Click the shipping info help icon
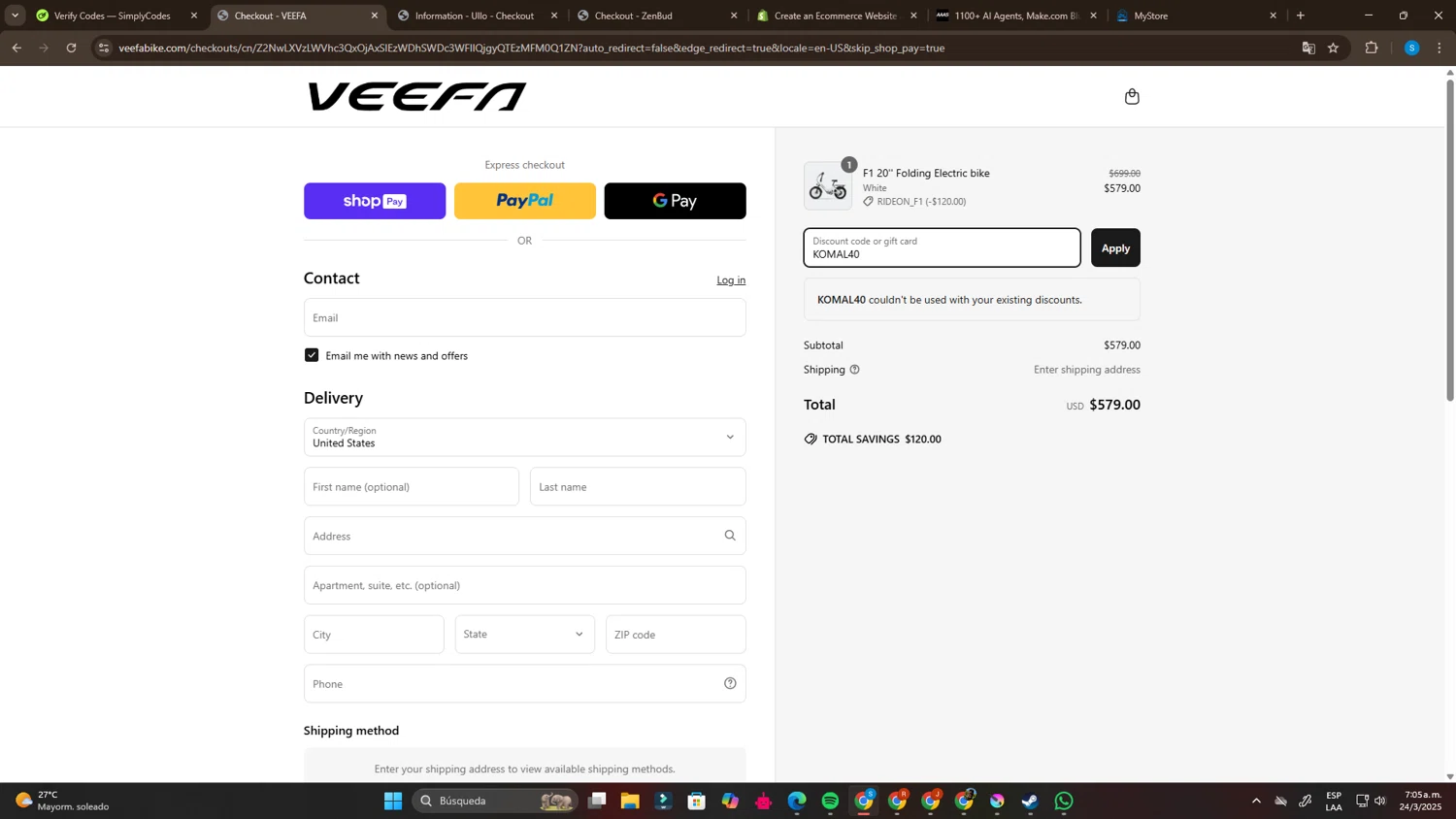Viewport: 1456px width, 819px height. tap(854, 370)
